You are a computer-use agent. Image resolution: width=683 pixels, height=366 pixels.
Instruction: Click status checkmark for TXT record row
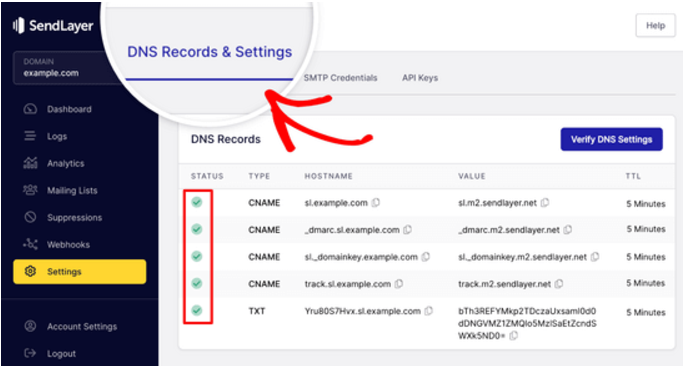coord(197,310)
